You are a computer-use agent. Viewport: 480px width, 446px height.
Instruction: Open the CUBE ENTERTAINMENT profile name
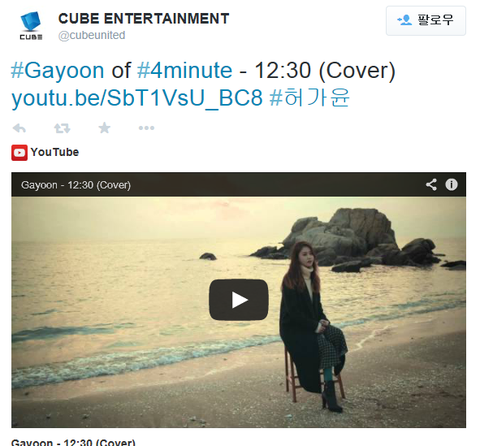(144, 19)
